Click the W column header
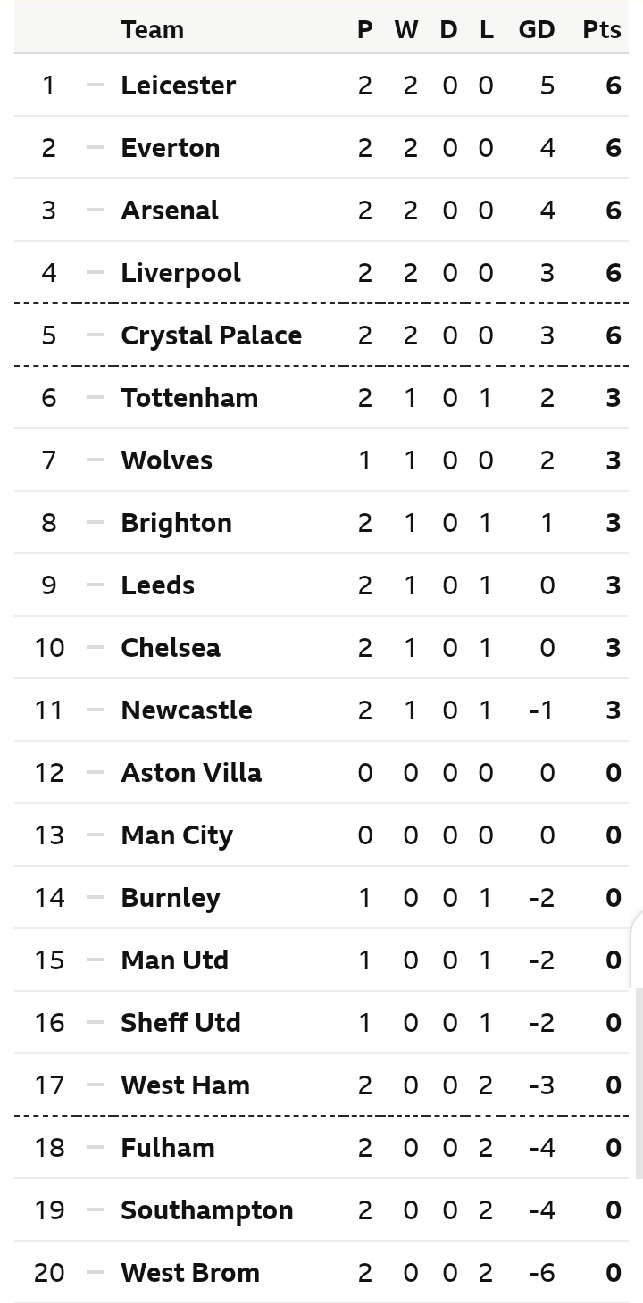Viewport: 643px width, 1303px height. click(406, 30)
